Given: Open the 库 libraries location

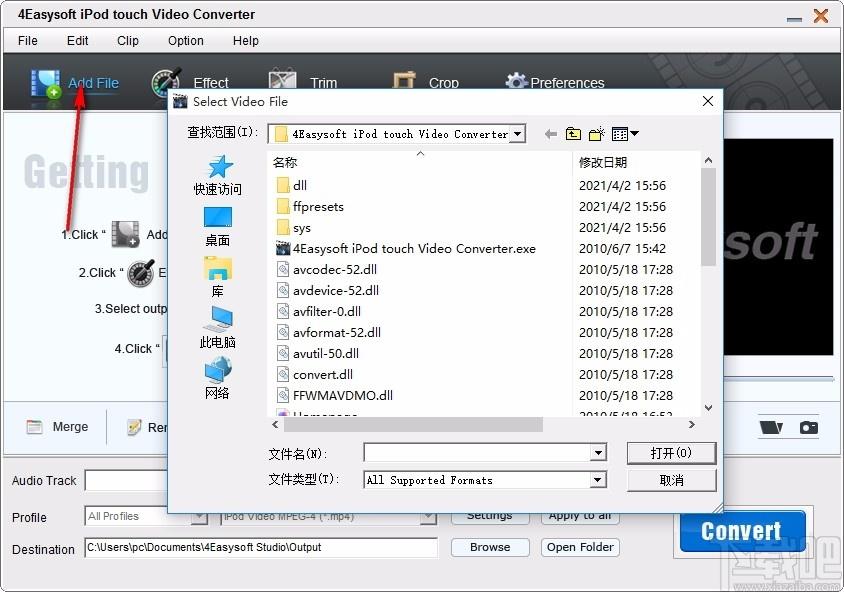Looking at the screenshot, I should click(217, 278).
